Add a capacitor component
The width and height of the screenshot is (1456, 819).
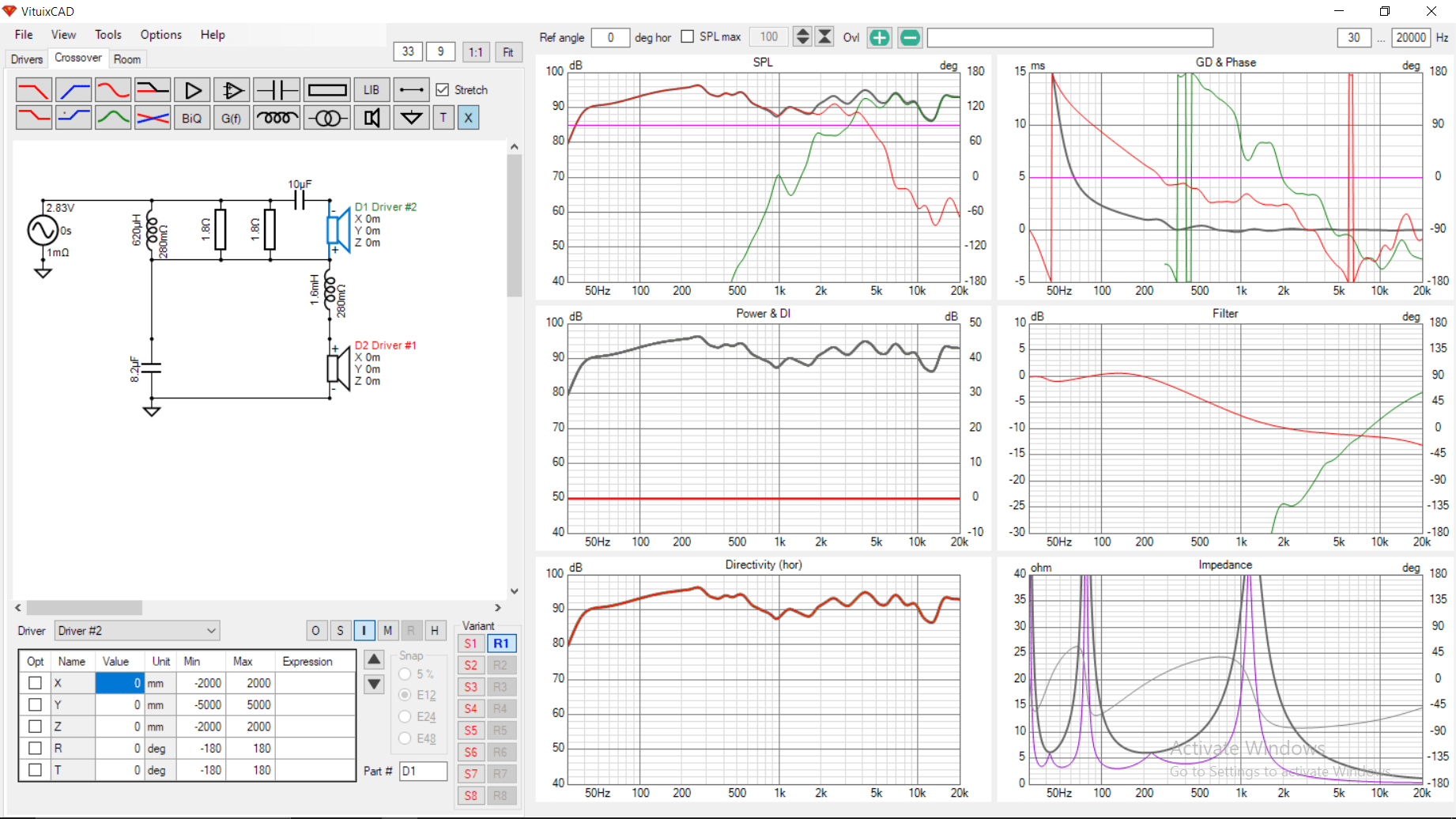(277, 90)
